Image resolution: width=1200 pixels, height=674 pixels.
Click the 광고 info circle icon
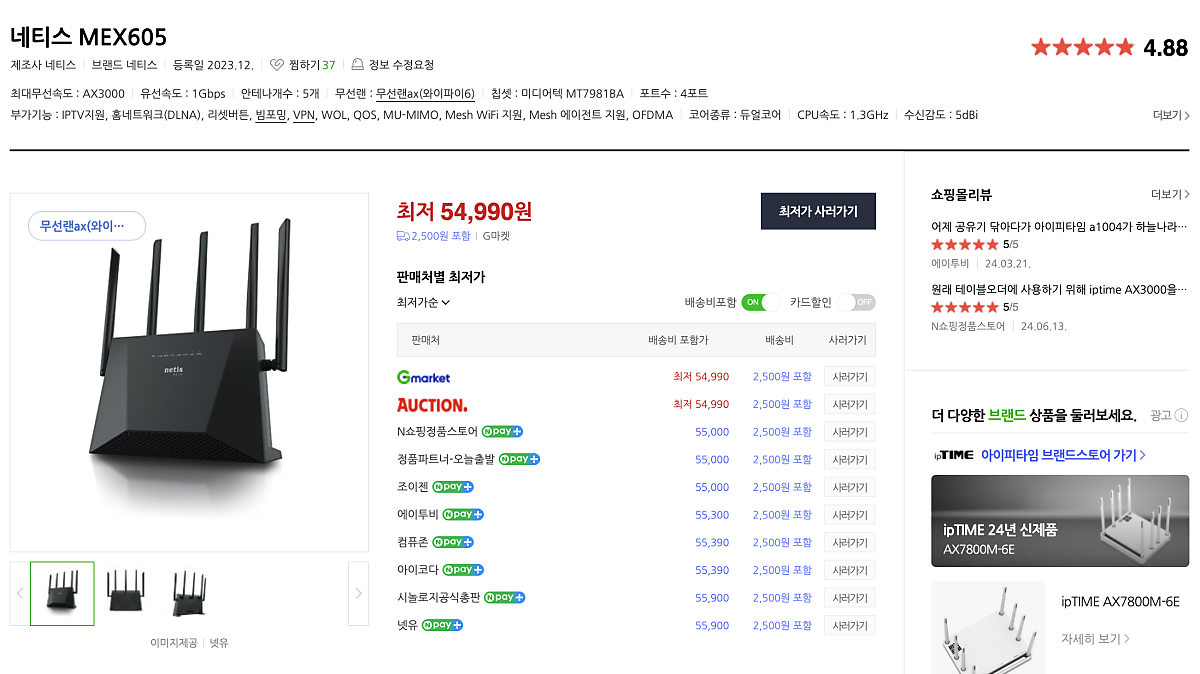(1181, 415)
